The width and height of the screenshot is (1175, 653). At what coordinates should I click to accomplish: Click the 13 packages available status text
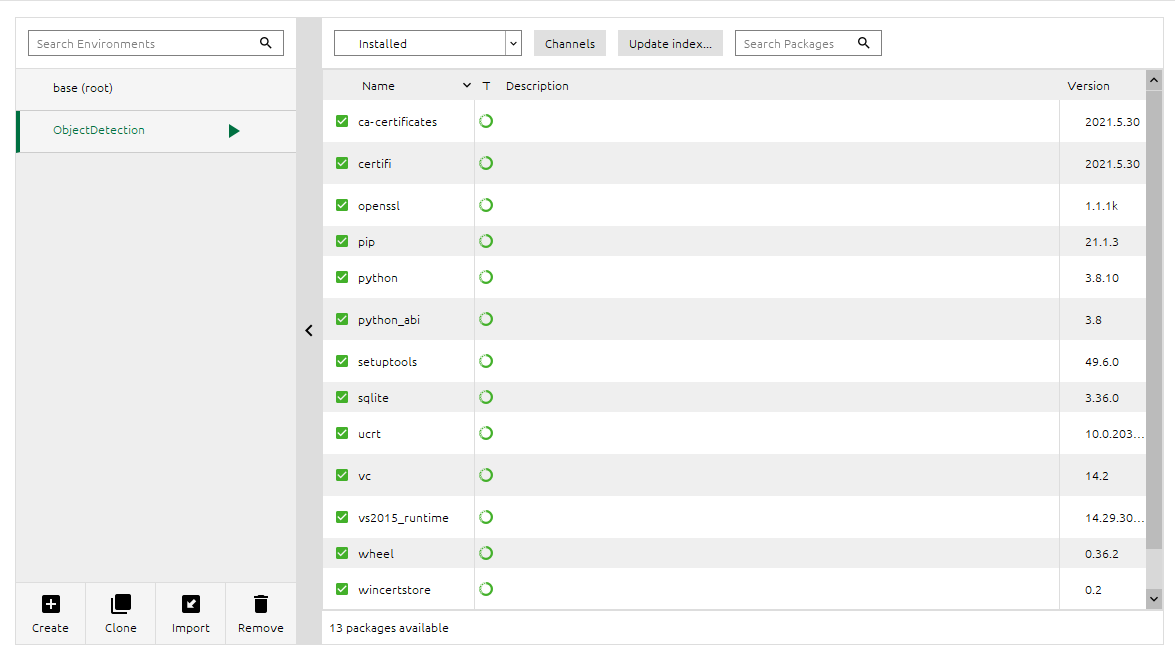pos(389,628)
